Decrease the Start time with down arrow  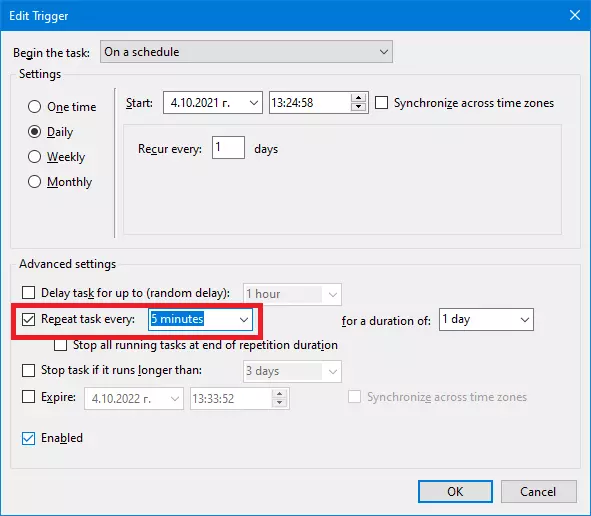click(x=358, y=107)
